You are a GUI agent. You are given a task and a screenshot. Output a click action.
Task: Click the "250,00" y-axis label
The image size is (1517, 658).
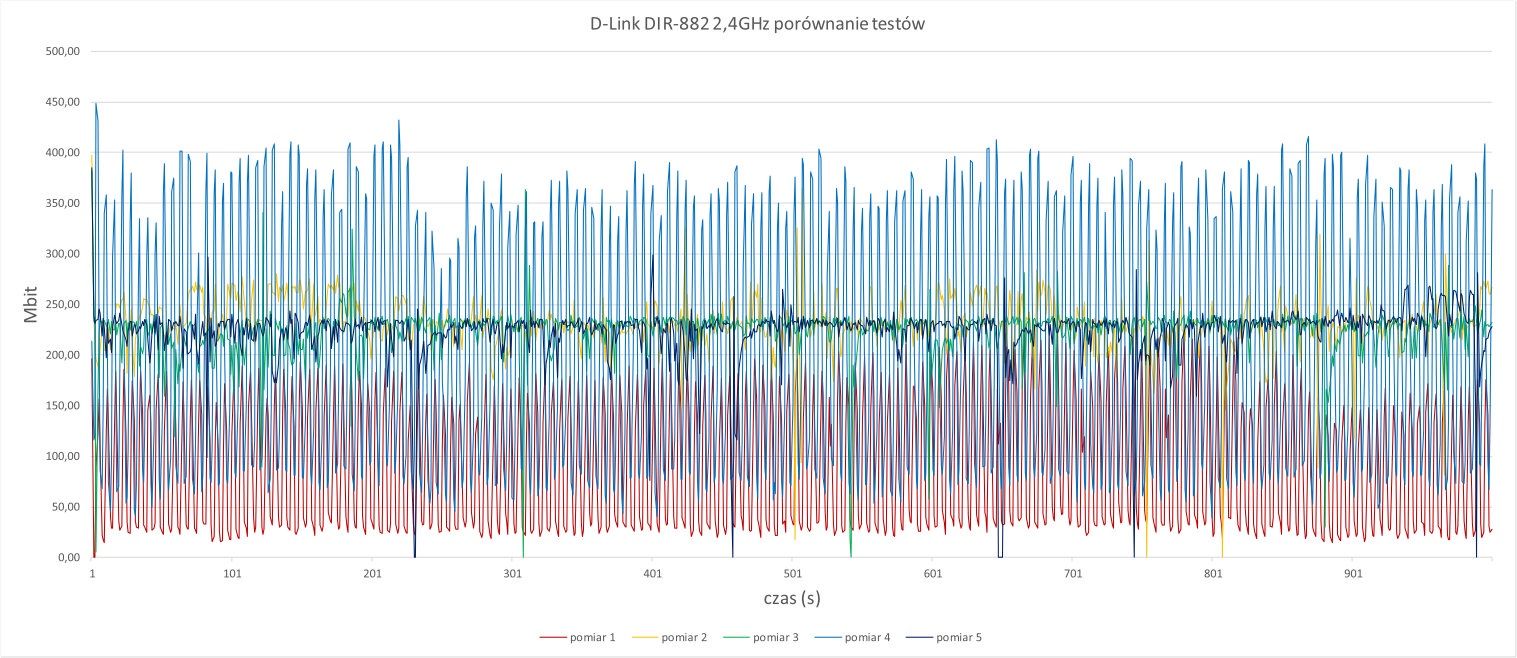[64, 304]
